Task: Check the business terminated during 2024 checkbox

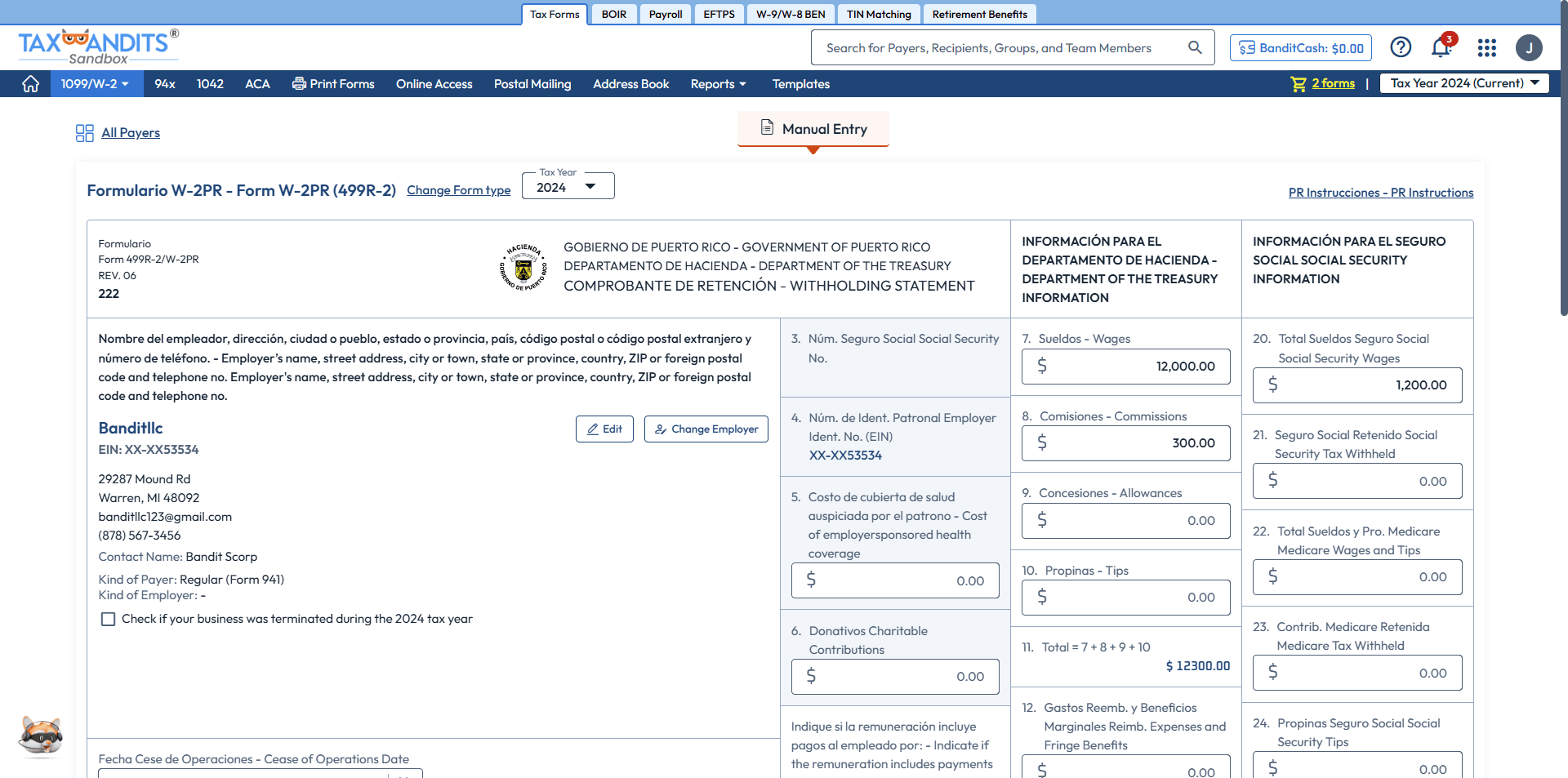Action: coord(108,620)
